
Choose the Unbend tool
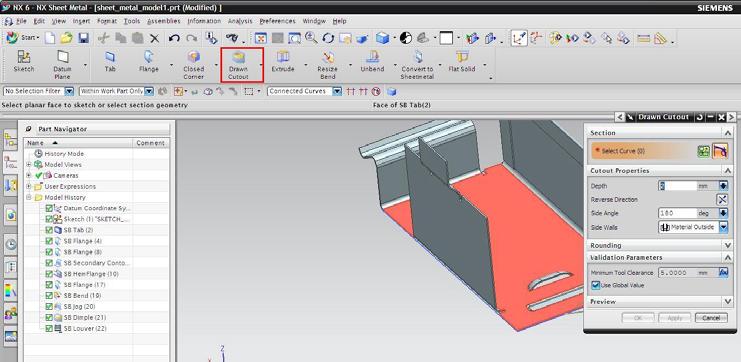pyautogui.click(x=372, y=62)
